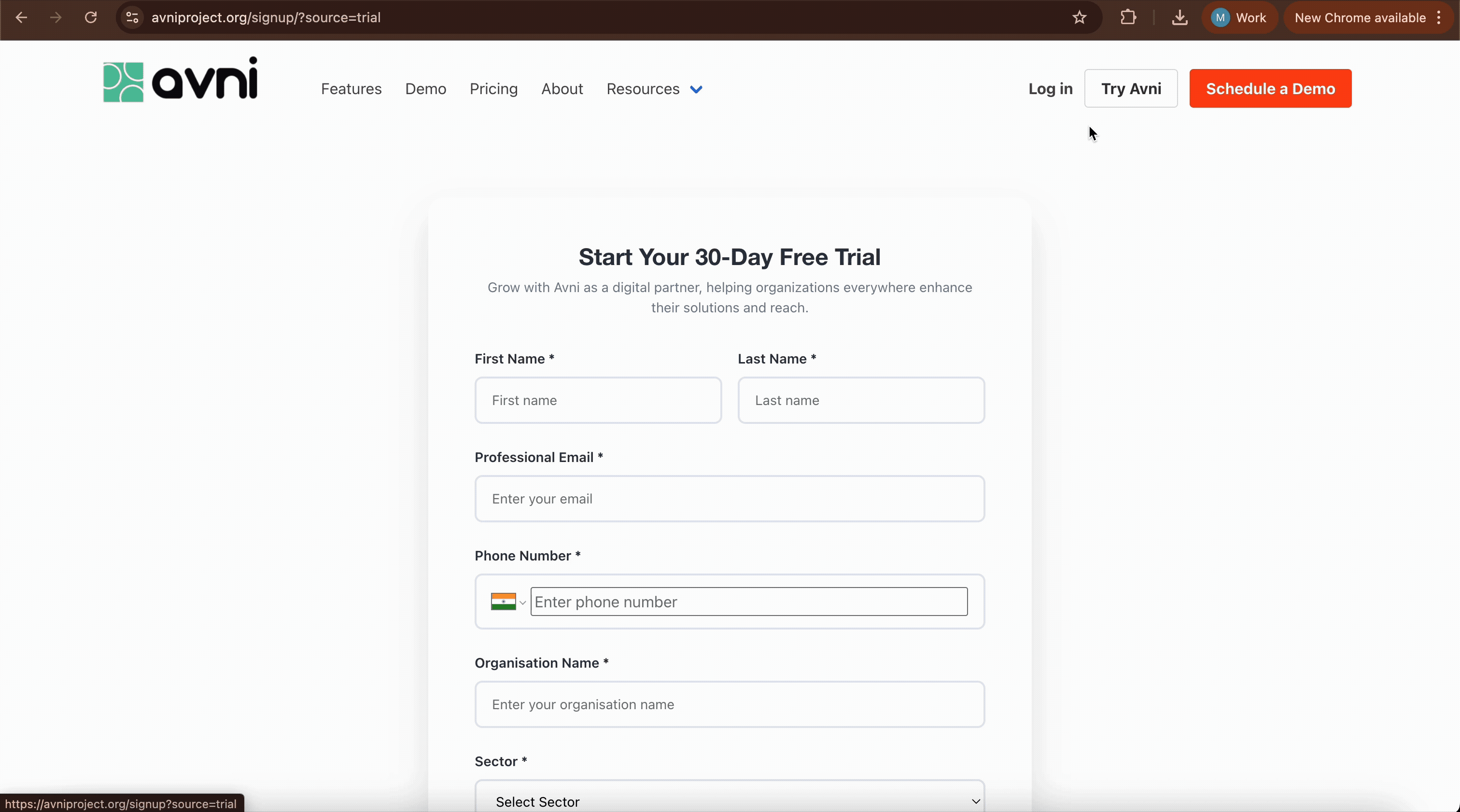Reload the current page
This screenshot has width=1460, height=812.
(91, 17)
